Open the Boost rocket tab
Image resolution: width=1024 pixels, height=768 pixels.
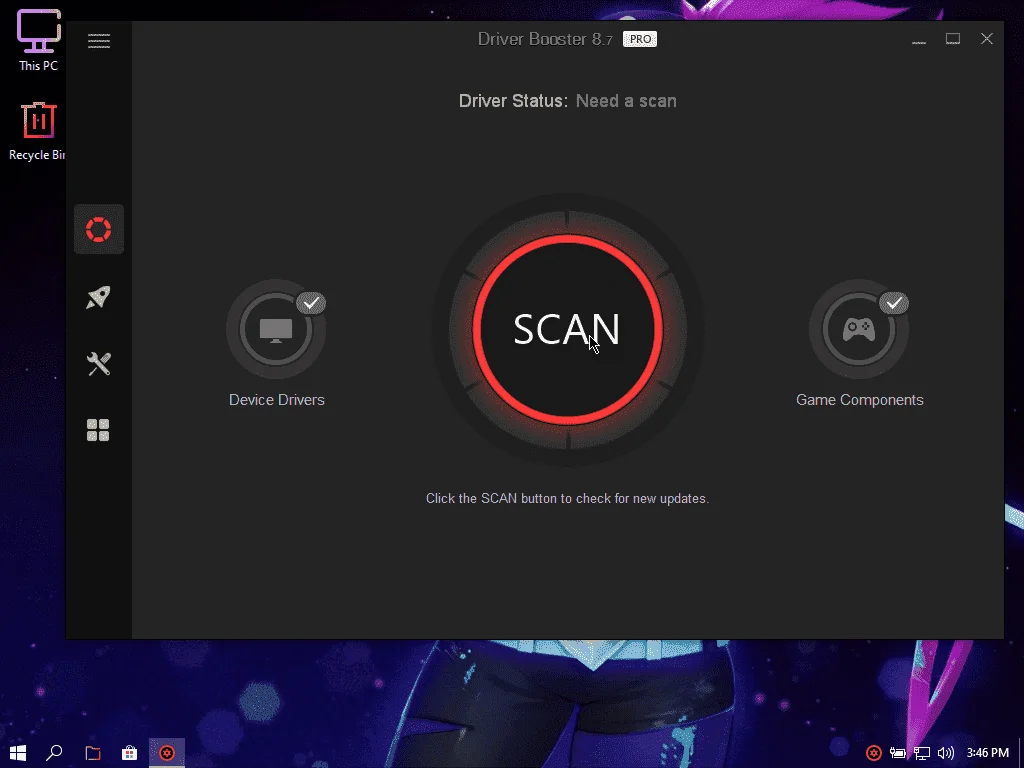pos(99,297)
